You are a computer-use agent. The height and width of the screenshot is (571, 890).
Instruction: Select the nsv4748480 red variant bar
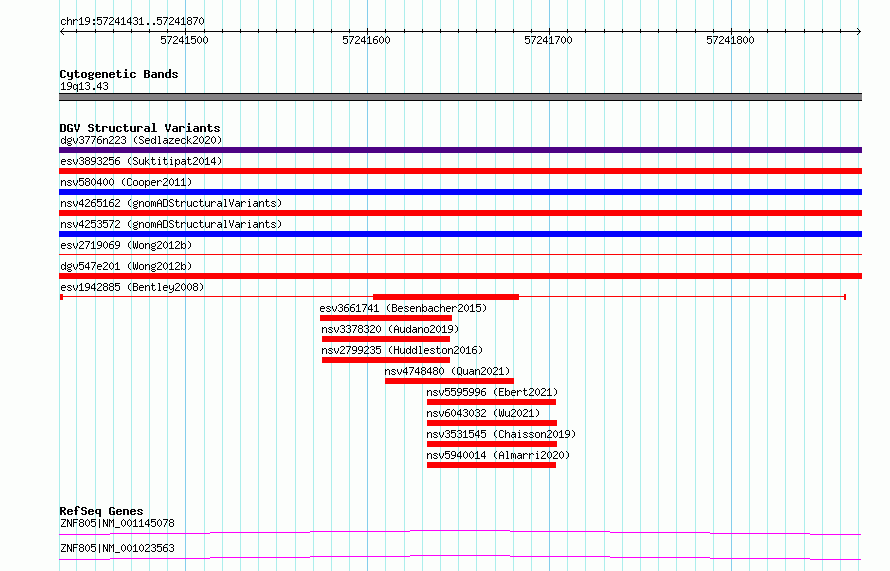coord(450,381)
